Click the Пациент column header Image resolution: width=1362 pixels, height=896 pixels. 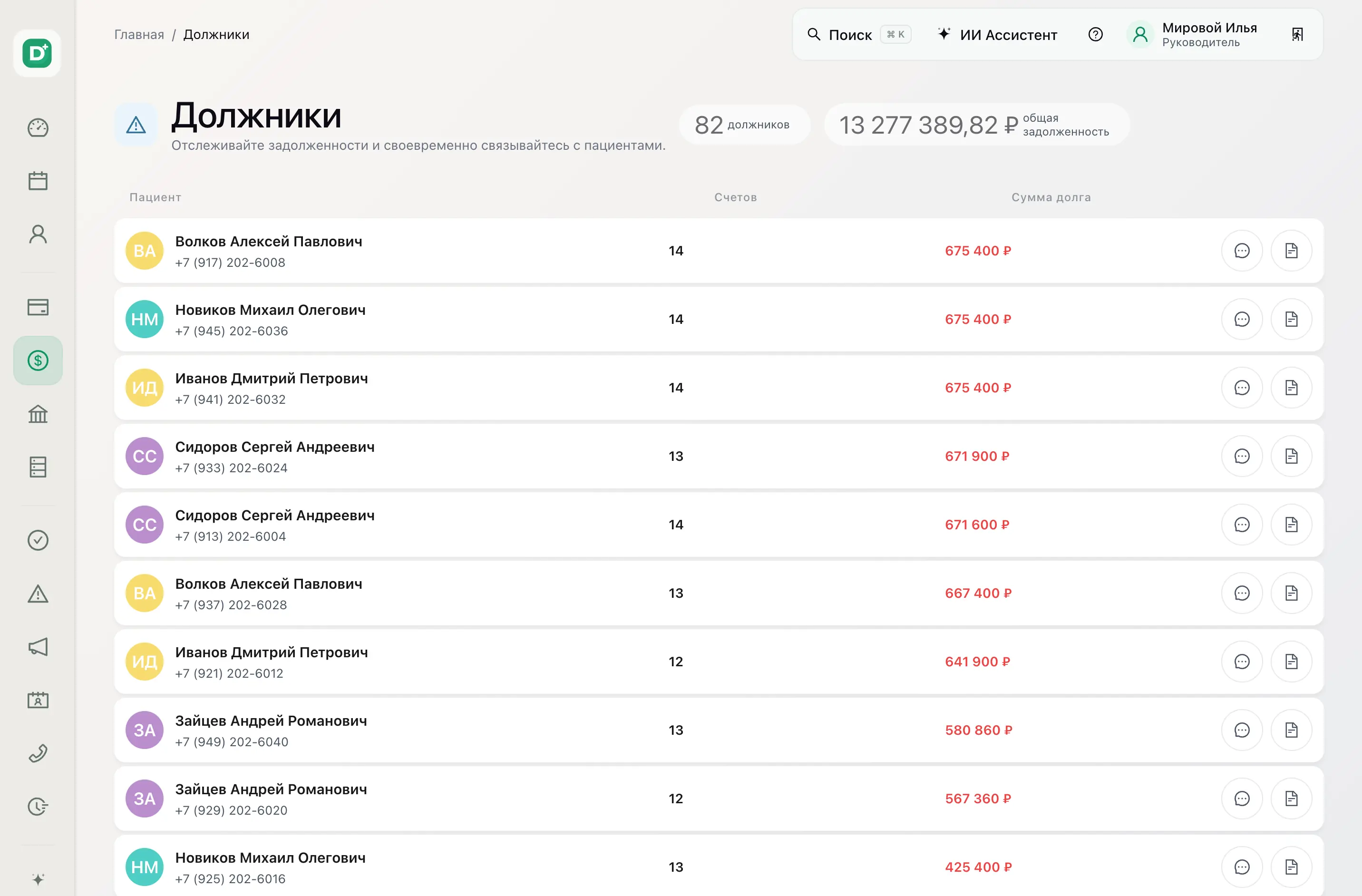coord(155,197)
